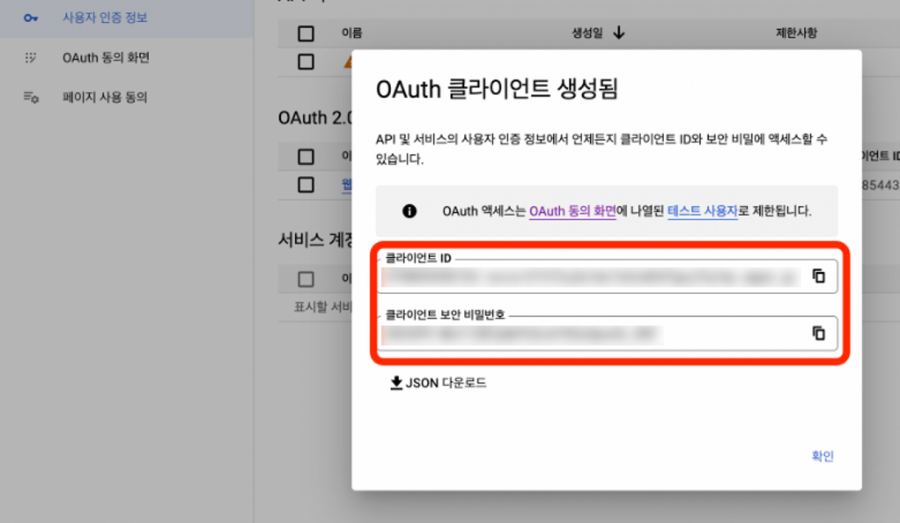900x523 pixels.
Task: Open the OAuth 동의 화면 sidebar icon
Action: 31,58
